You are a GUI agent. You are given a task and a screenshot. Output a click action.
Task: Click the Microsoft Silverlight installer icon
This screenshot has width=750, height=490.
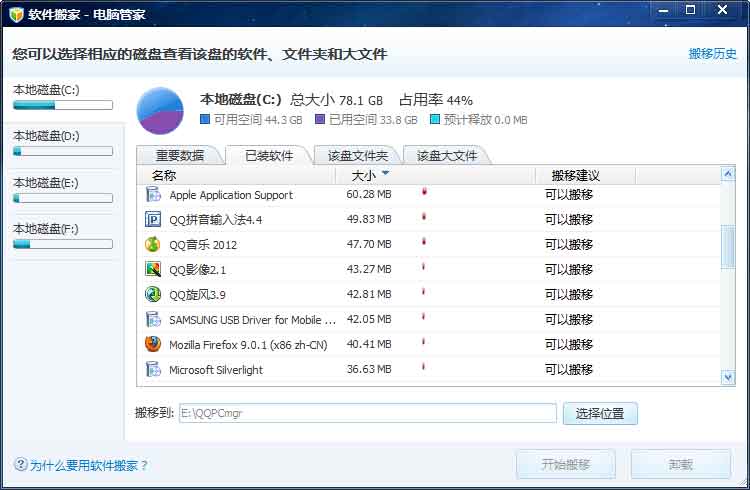[x=153, y=370]
